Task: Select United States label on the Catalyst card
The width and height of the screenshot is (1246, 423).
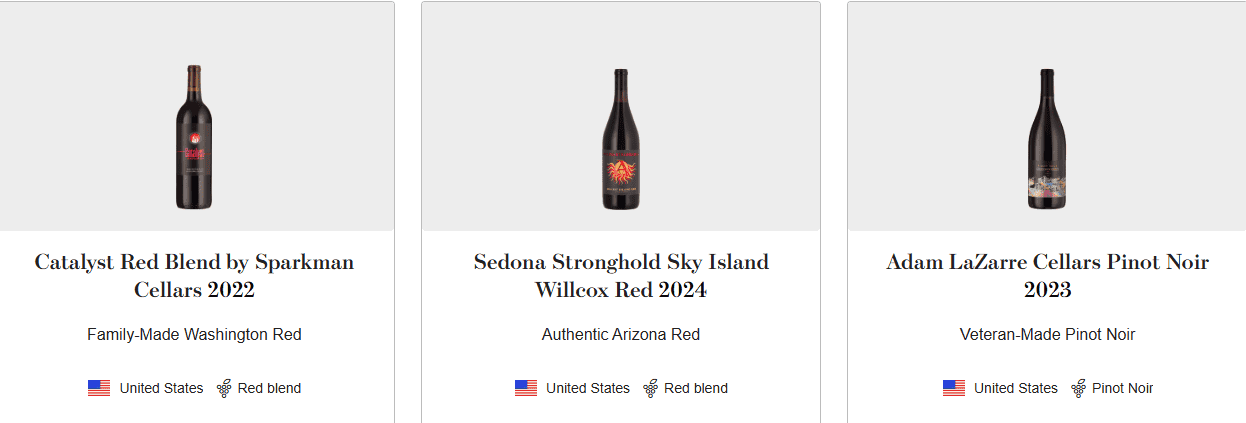Action: [x=161, y=388]
